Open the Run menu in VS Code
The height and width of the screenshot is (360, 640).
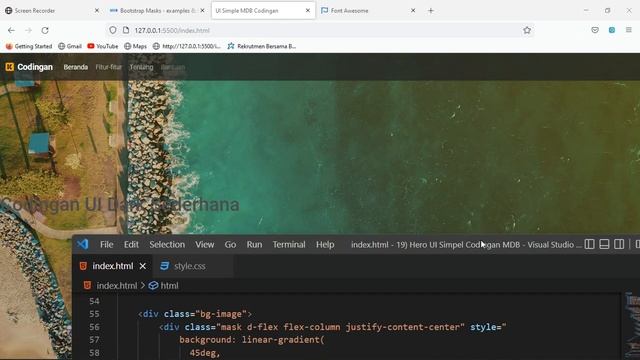[254, 244]
